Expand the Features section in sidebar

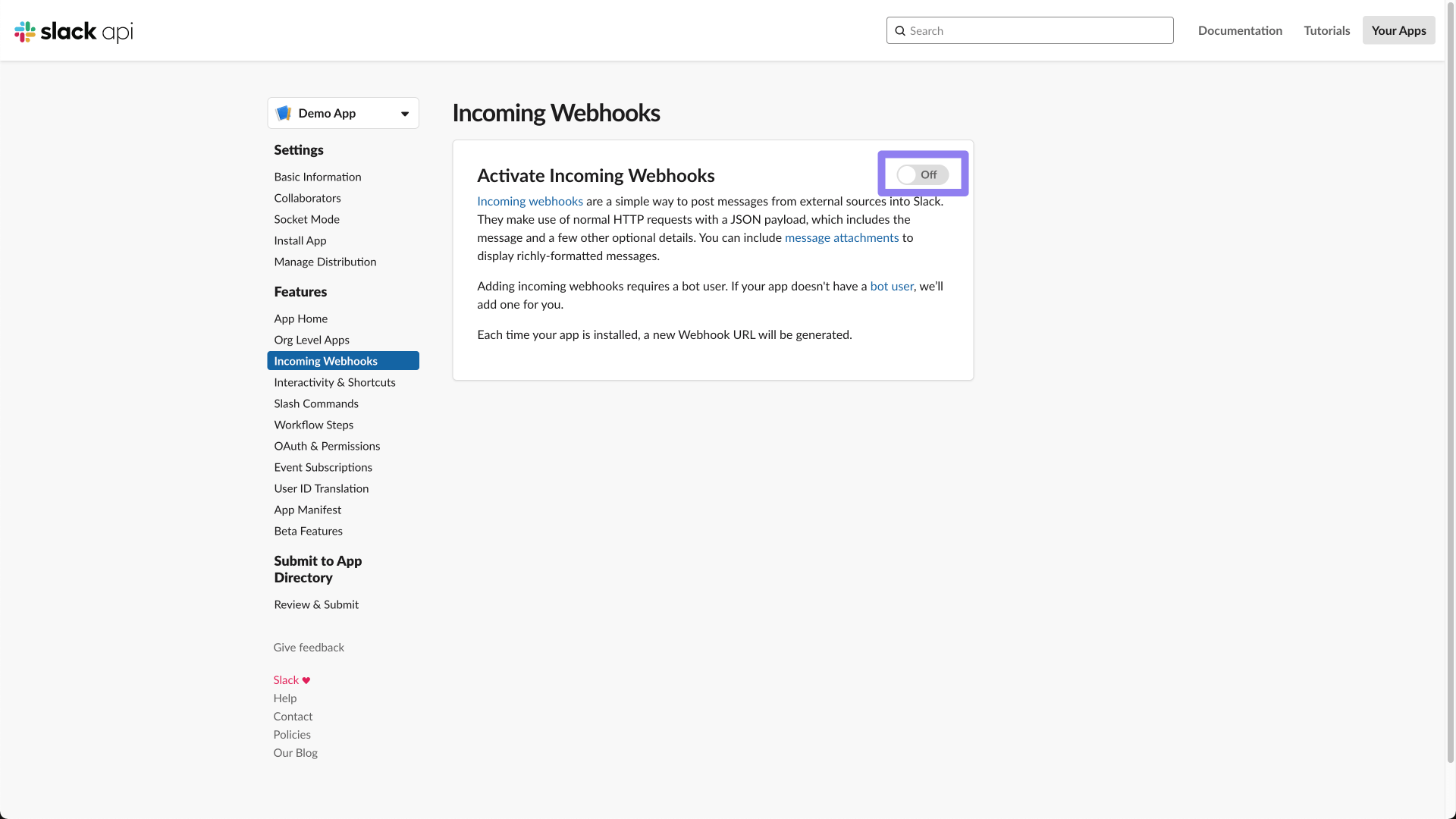click(300, 291)
